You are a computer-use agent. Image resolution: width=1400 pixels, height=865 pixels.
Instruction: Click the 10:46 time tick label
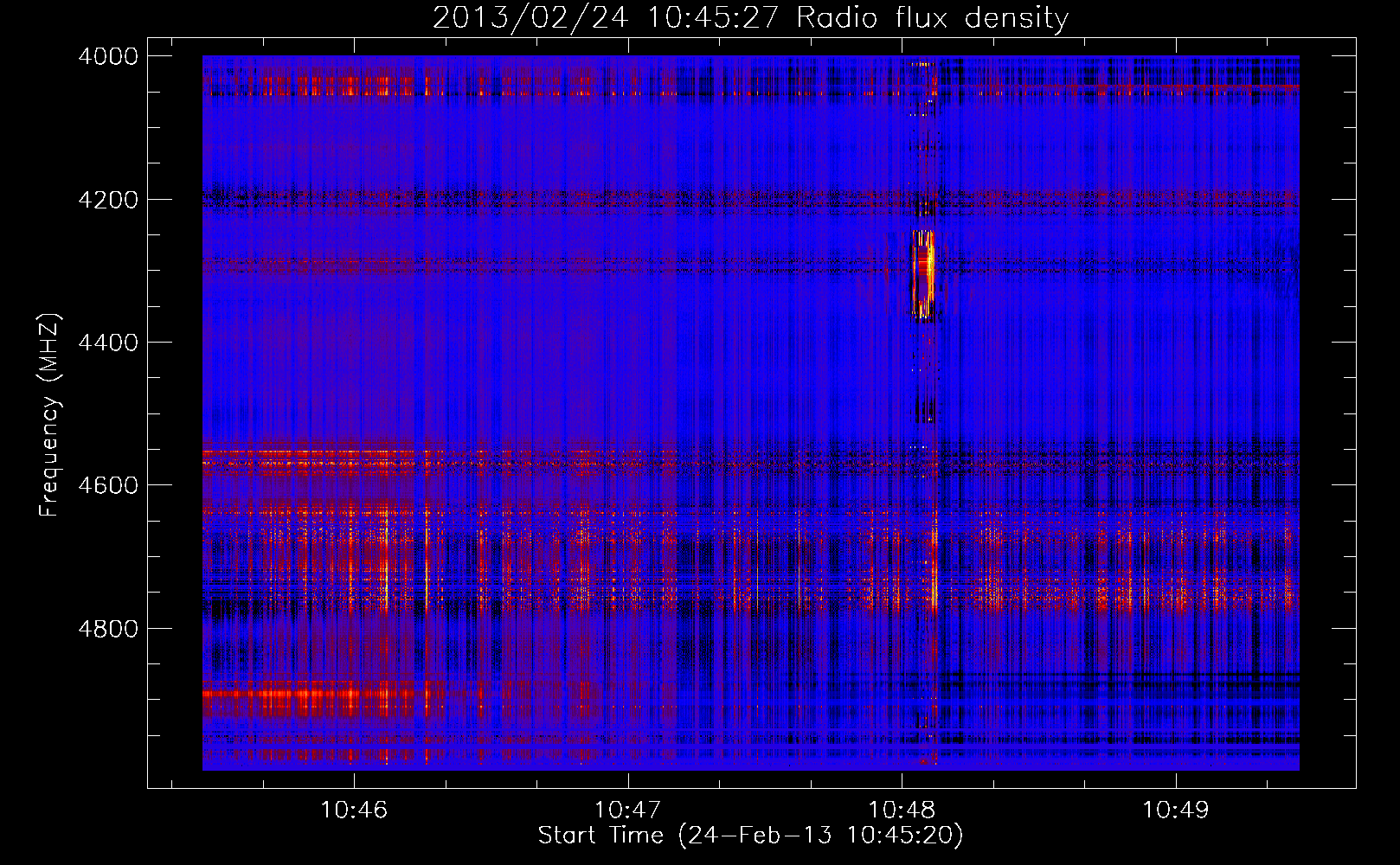click(x=354, y=811)
